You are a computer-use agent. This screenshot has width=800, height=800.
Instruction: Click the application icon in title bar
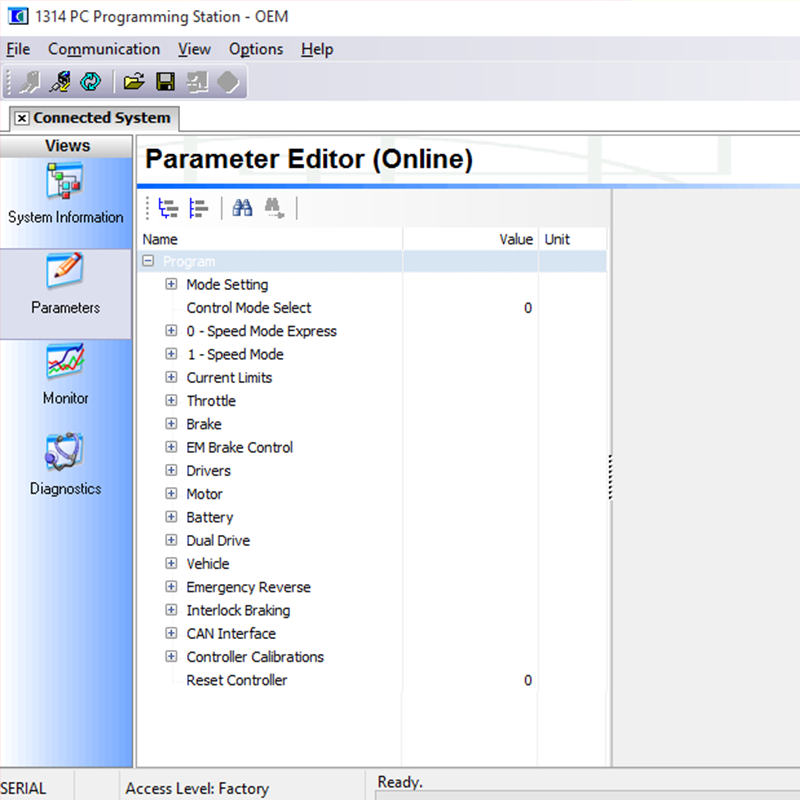coord(18,16)
